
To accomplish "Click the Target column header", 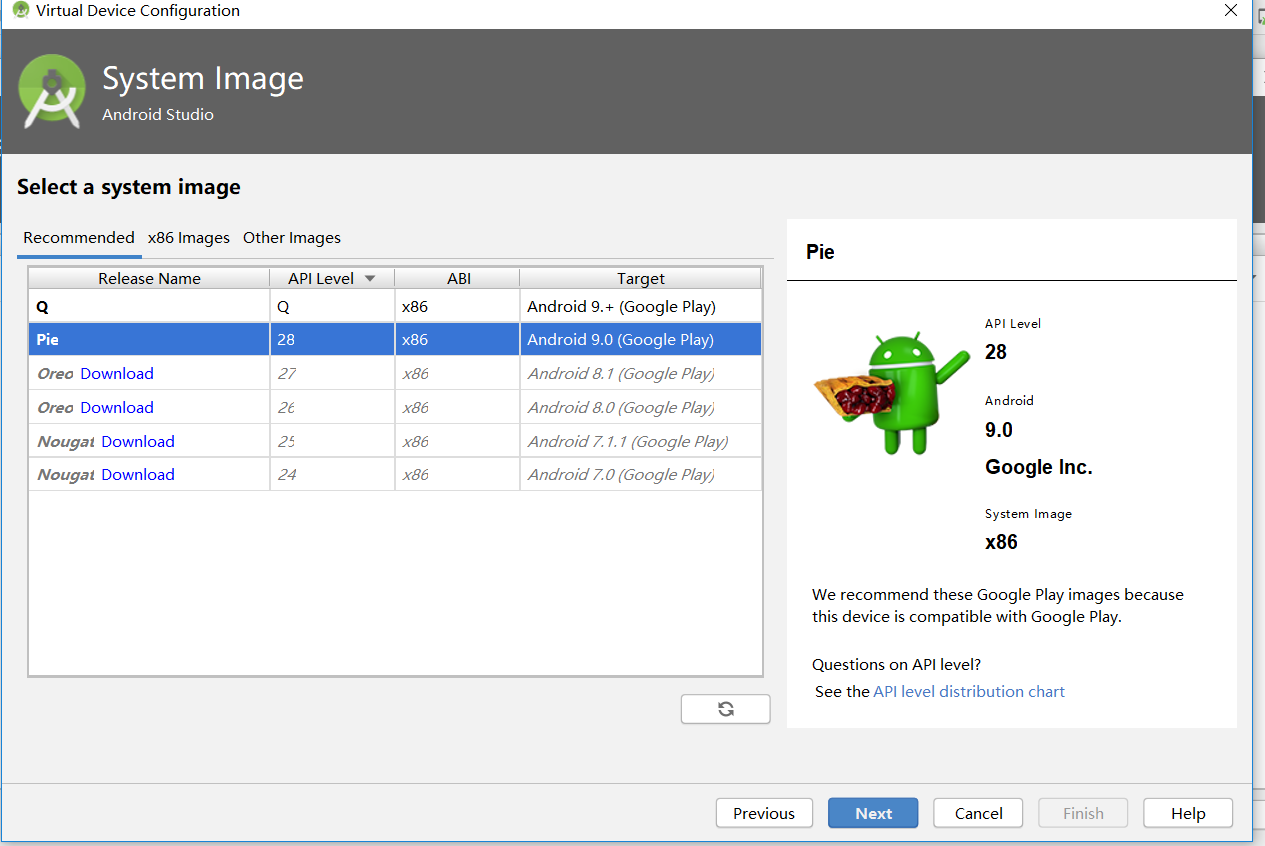I will pos(641,279).
